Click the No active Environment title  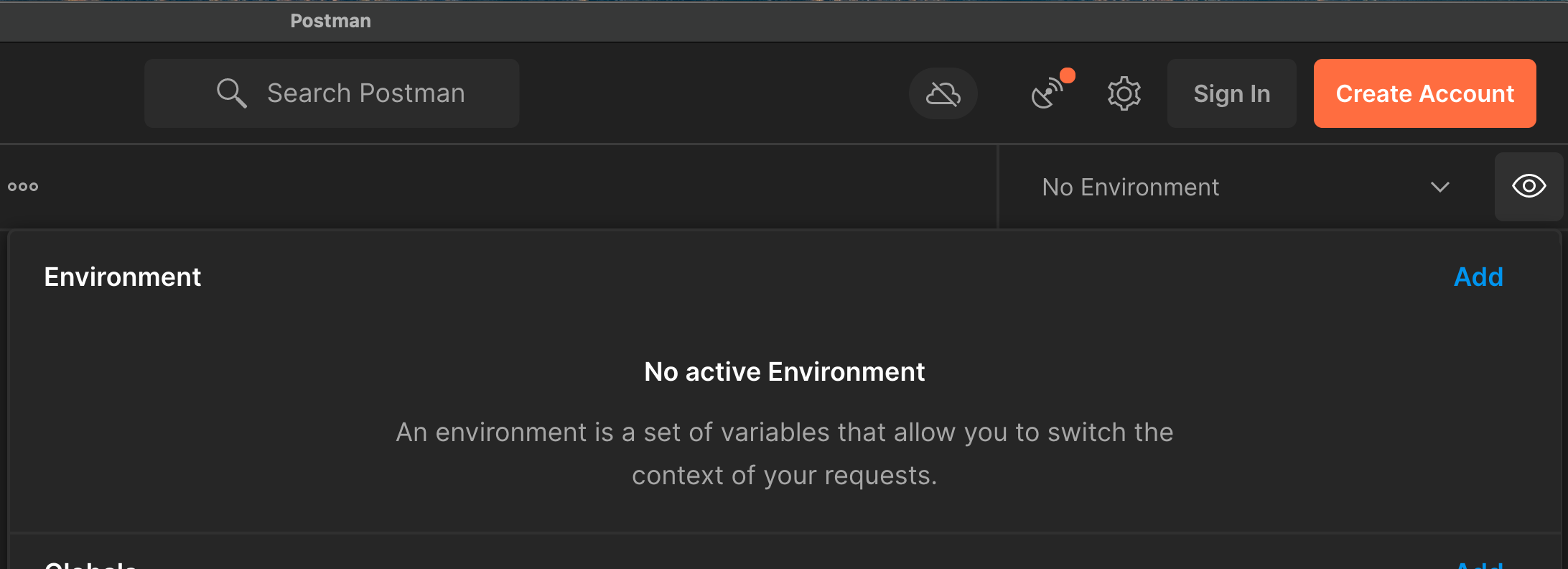coord(784,372)
